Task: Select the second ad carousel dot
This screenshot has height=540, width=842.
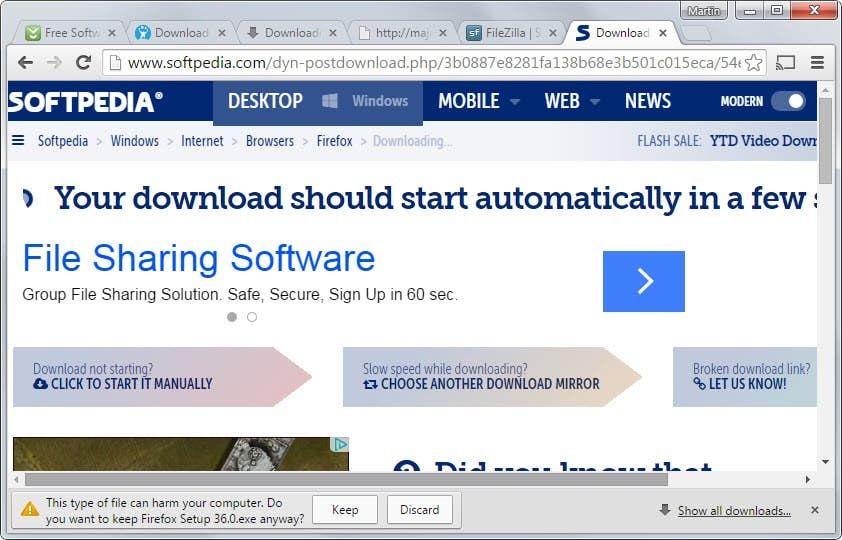Action: coord(252,317)
